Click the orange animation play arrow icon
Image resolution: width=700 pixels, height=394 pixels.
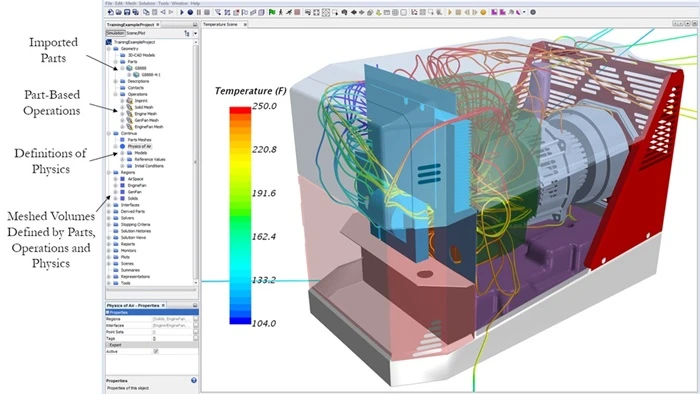450,12
